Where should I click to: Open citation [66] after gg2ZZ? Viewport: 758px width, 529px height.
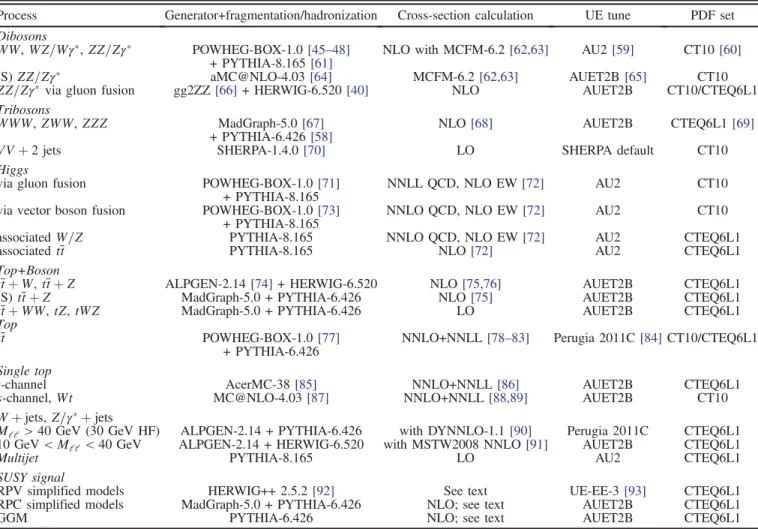pyautogui.click(x=226, y=90)
